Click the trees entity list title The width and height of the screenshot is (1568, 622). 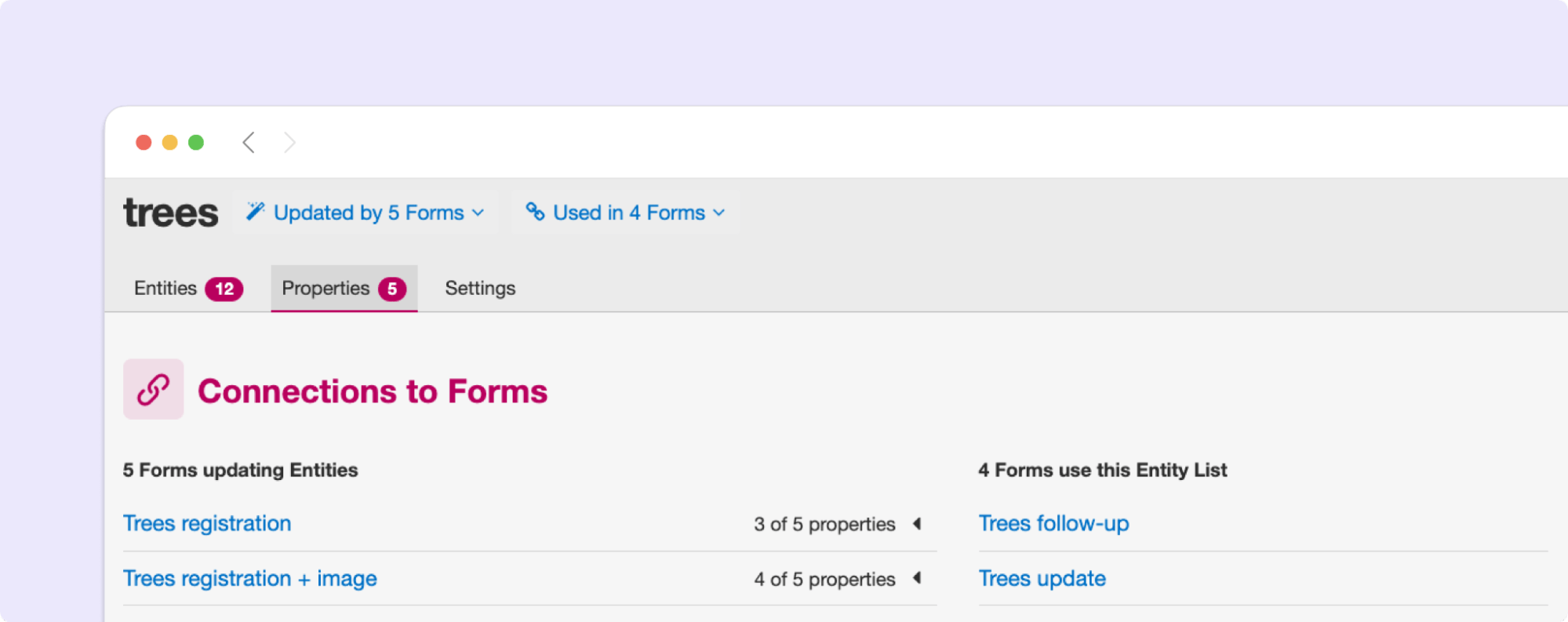click(x=171, y=212)
